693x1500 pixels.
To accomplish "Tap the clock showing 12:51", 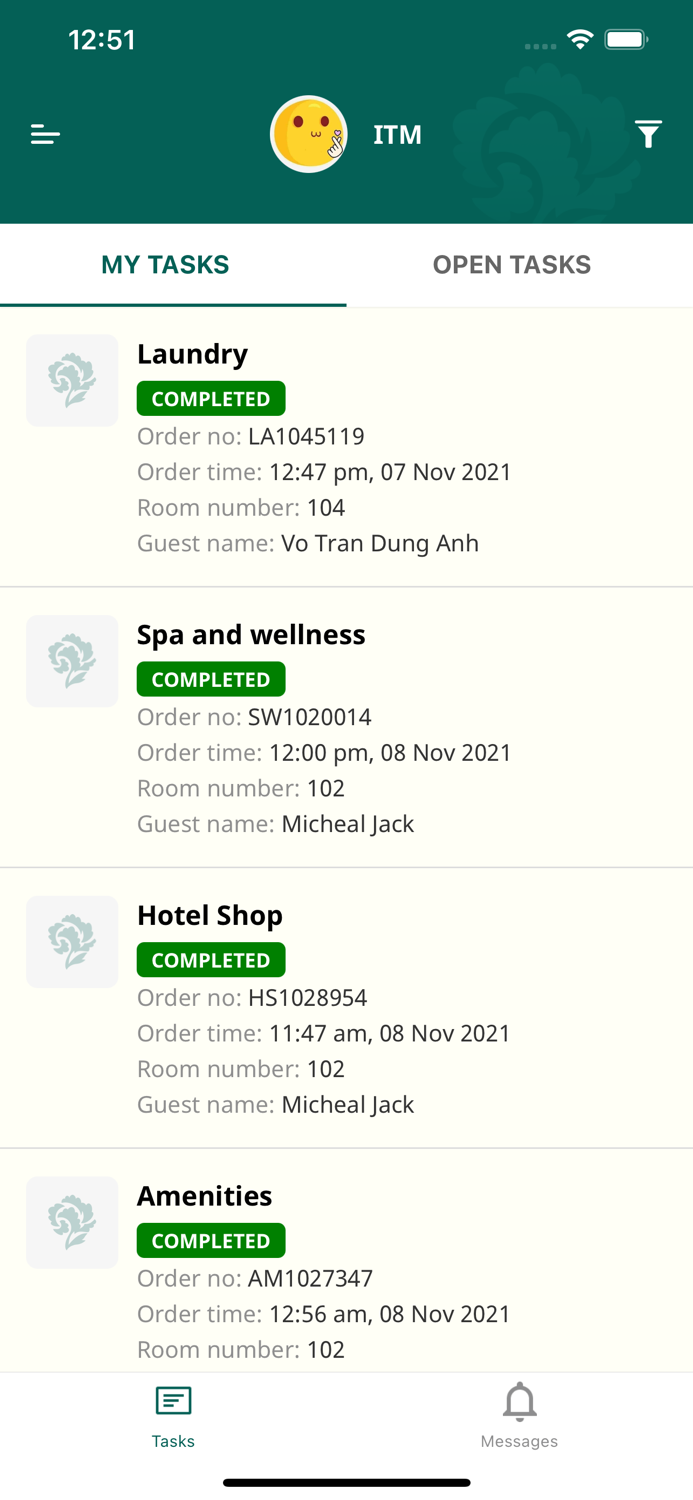I will coord(102,40).
